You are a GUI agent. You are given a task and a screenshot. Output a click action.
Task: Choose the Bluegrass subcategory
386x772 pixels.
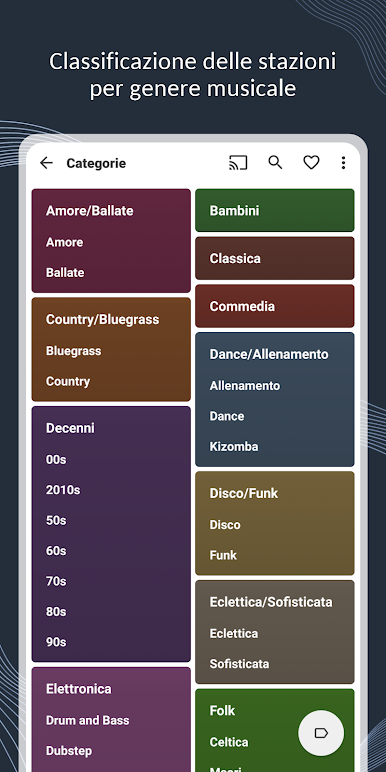[x=73, y=351]
